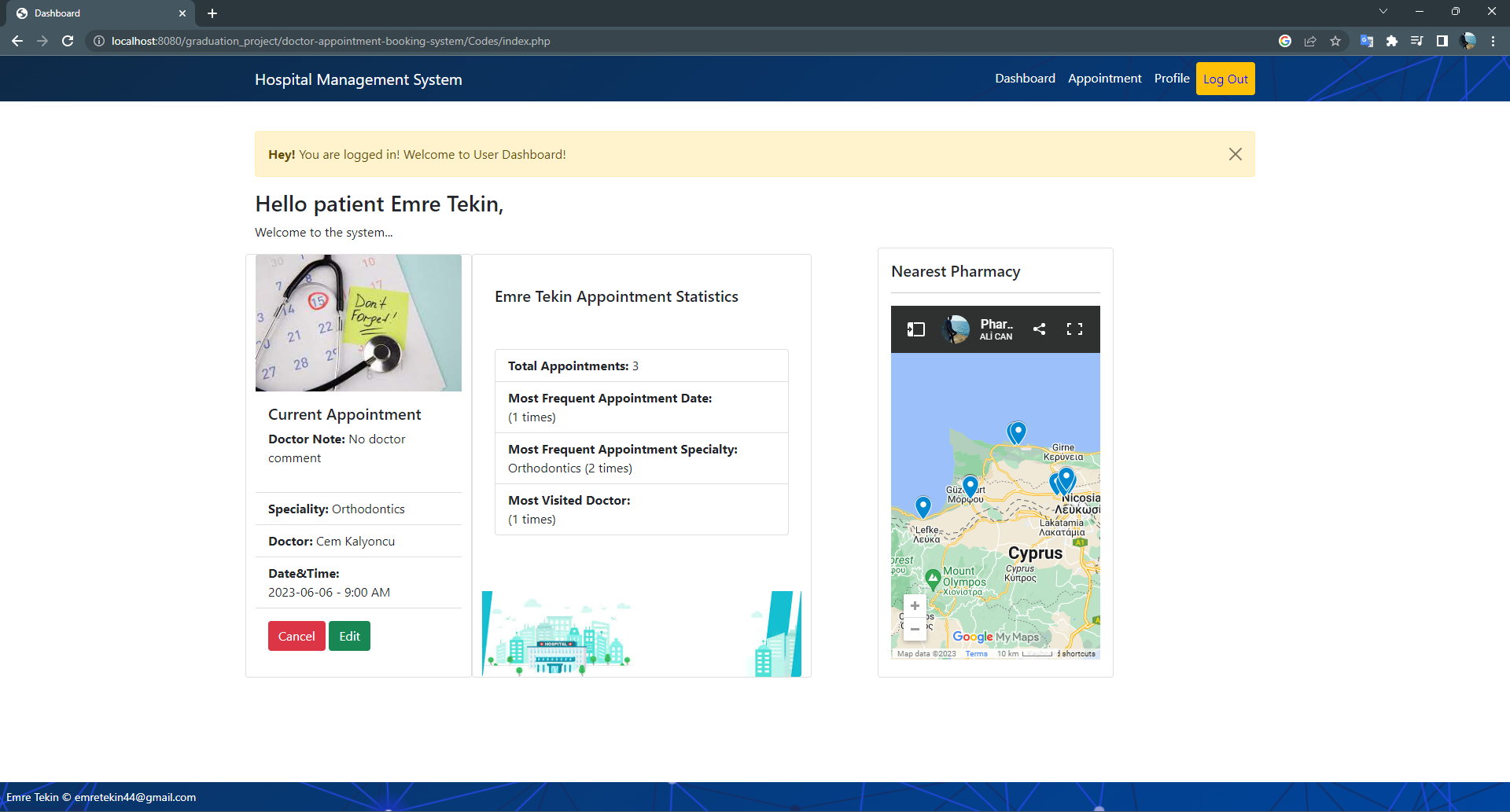Click the Chrome profile avatar
The image size is (1510, 812).
click(x=1469, y=41)
